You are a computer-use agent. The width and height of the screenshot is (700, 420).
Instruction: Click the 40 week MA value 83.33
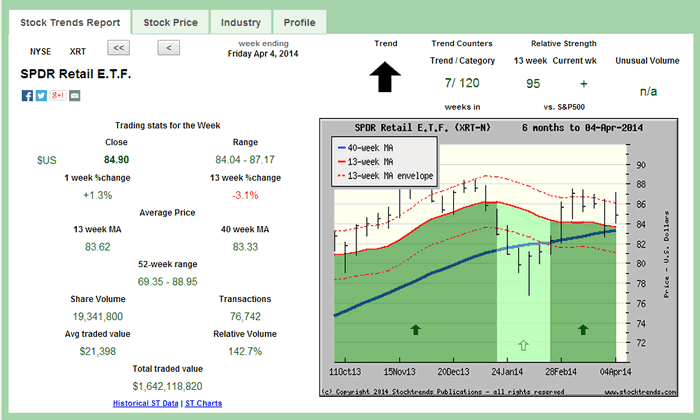click(245, 247)
